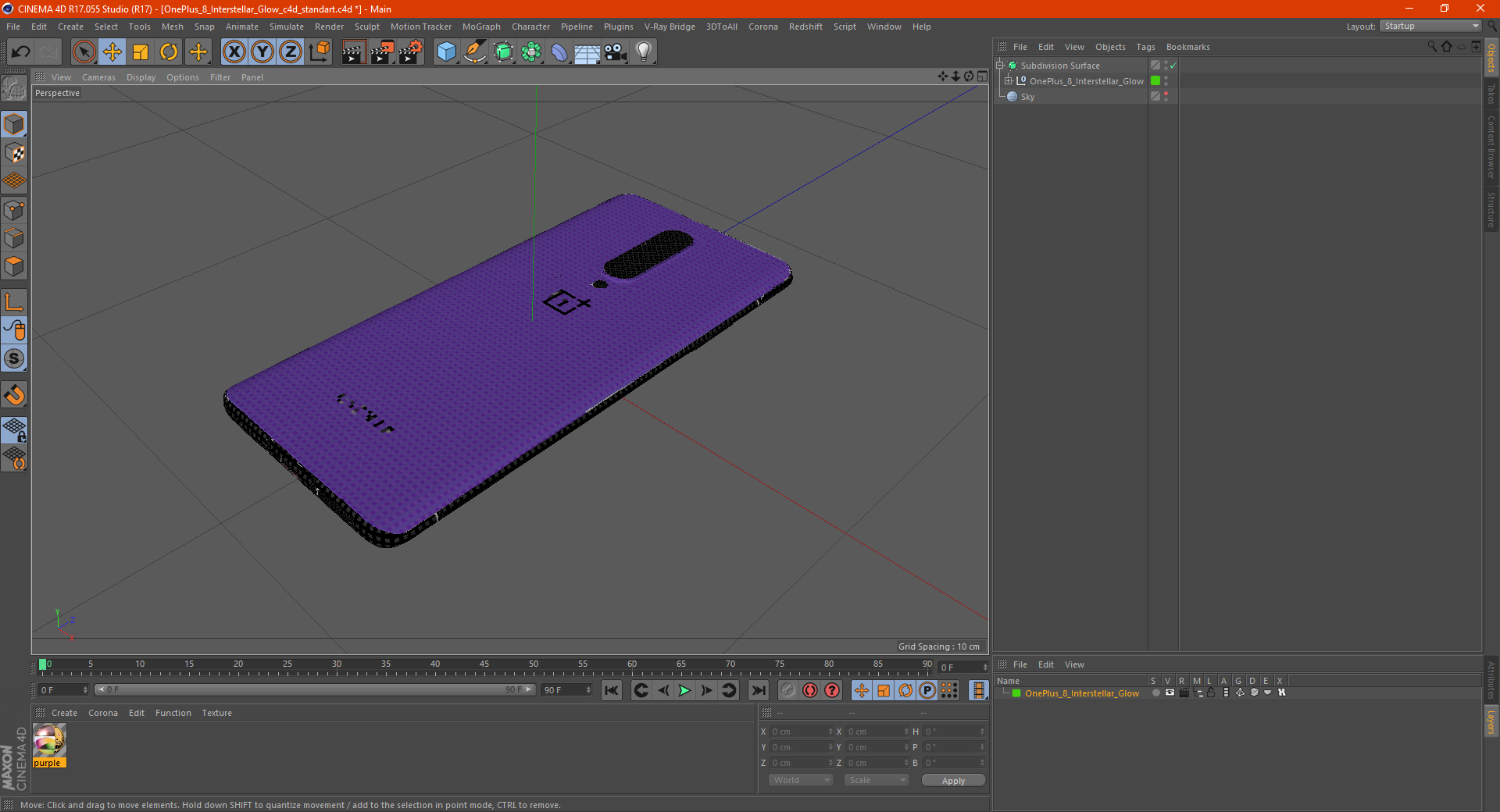Switch to Edges mode
This screenshot has height=812, width=1500.
[14, 238]
